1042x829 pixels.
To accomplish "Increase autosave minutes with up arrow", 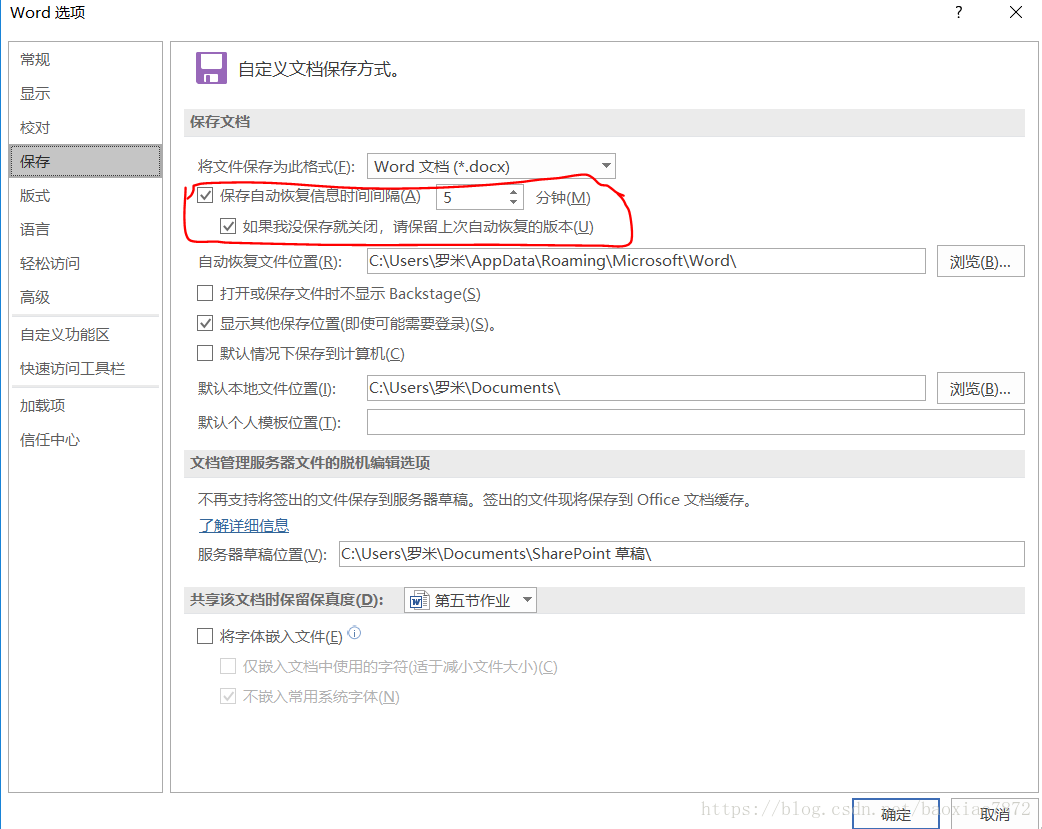I will pyautogui.click(x=513, y=192).
